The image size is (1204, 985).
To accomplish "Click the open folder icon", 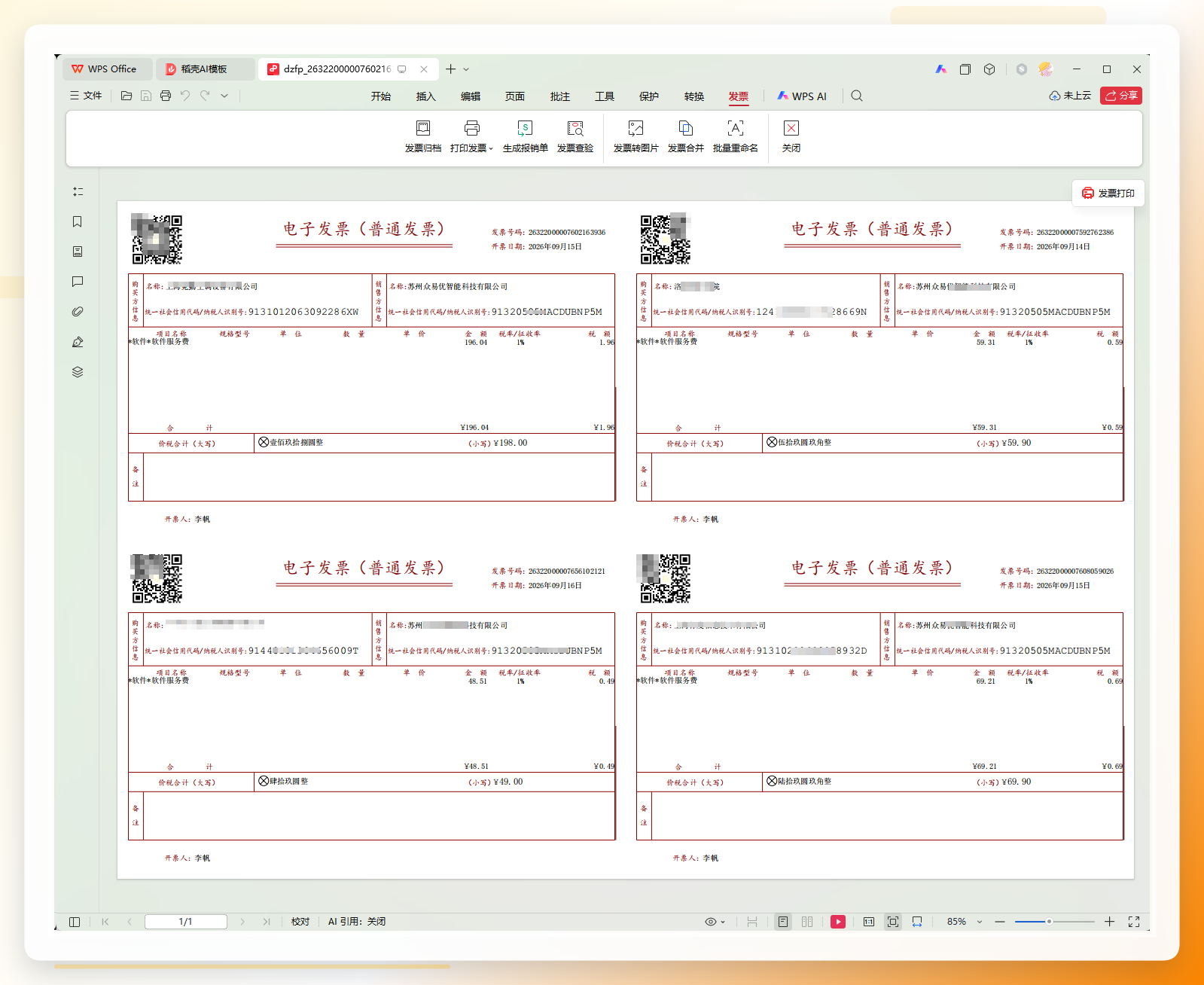I will (x=126, y=96).
